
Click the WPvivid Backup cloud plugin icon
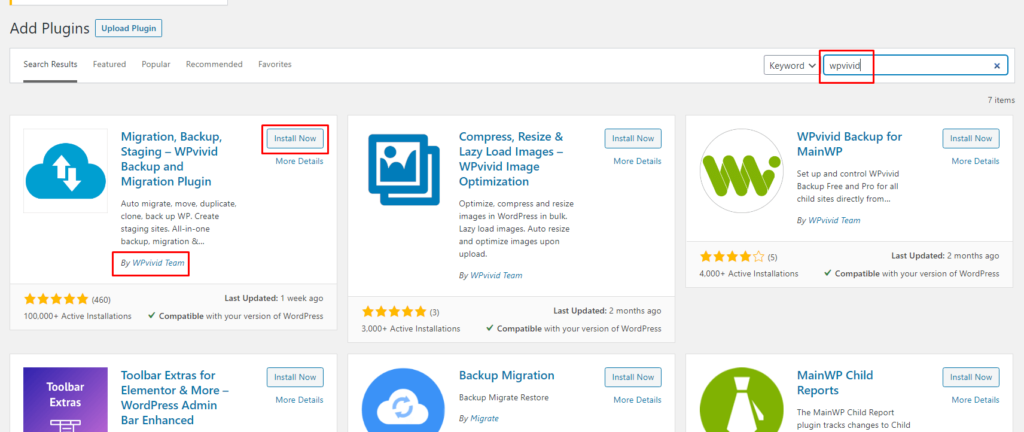(65, 170)
